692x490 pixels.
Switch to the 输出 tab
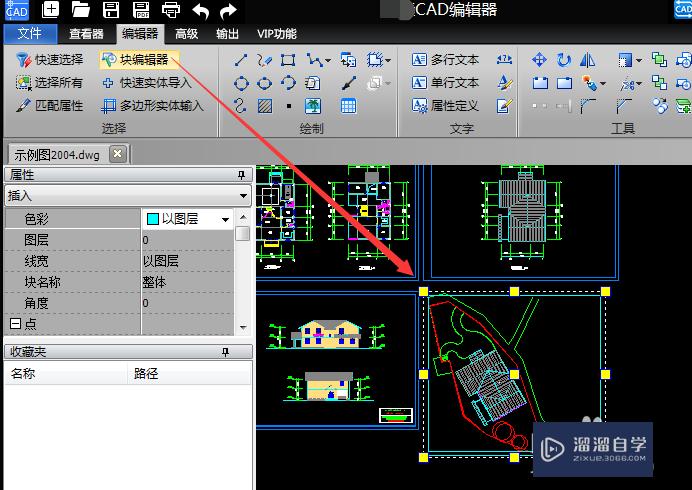pos(227,34)
